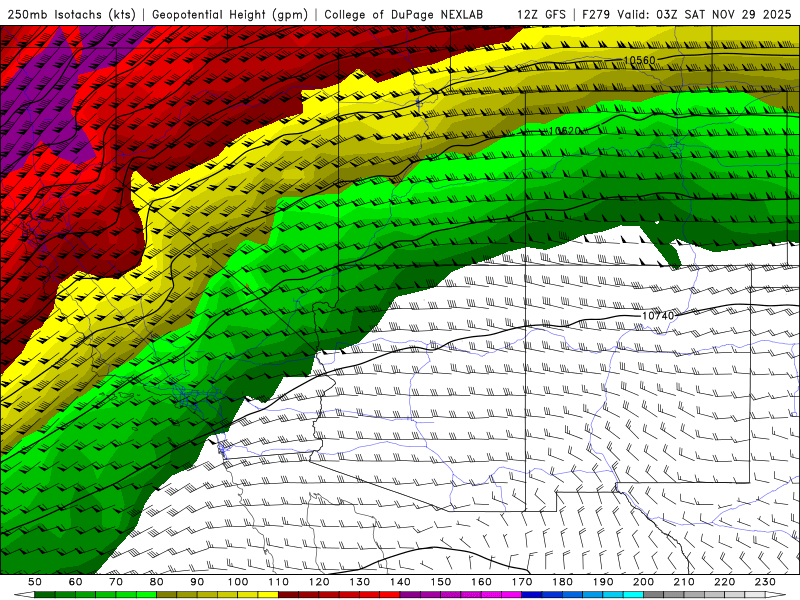
Task: Click the 110 value on the color scale
Action: tap(279, 582)
